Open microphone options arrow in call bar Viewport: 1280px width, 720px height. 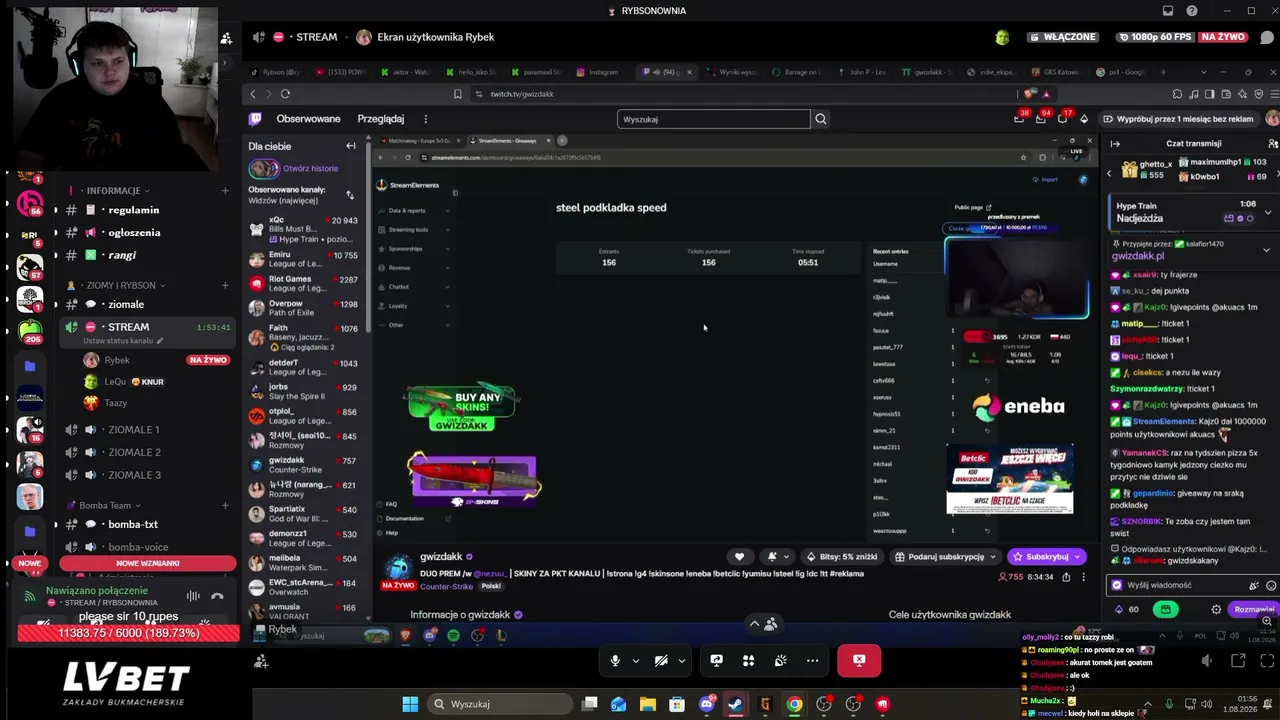635,660
